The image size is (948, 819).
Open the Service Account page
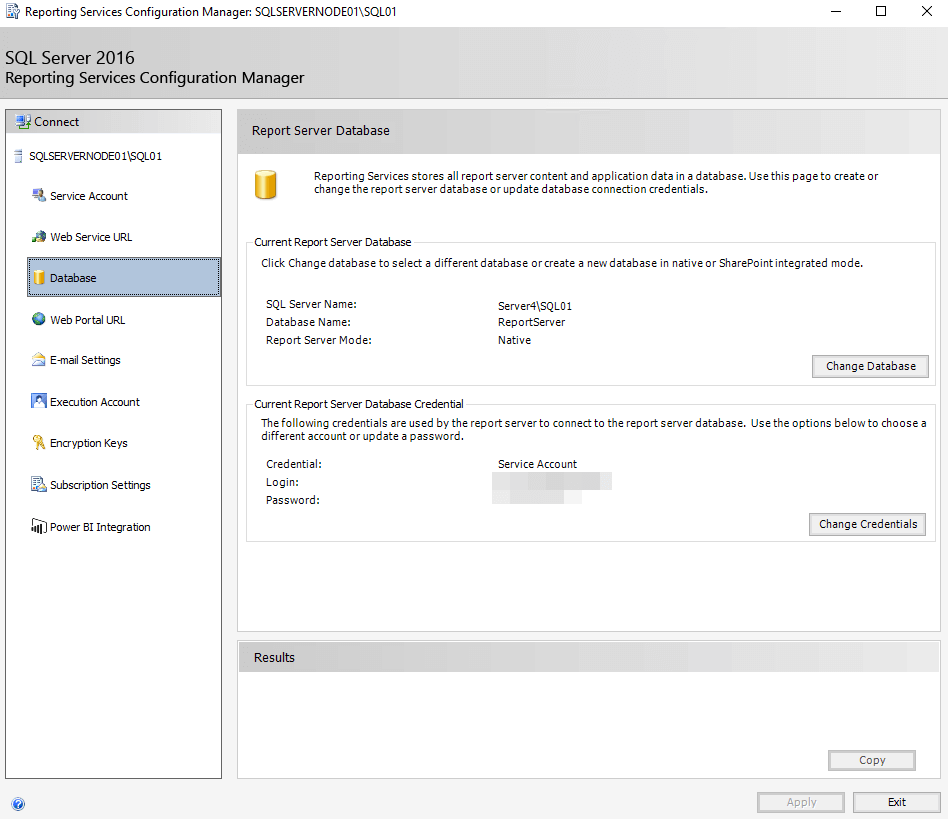click(x=89, y=196)
